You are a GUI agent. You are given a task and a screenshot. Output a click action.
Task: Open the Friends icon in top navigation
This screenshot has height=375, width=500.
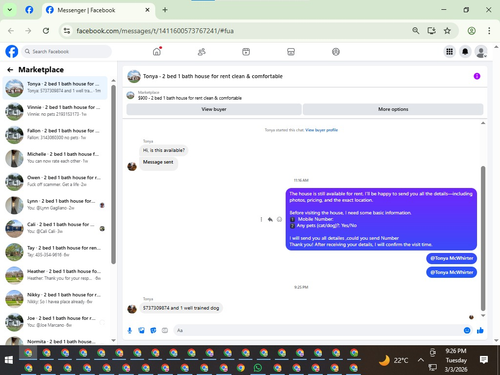[x=202, y=52]
